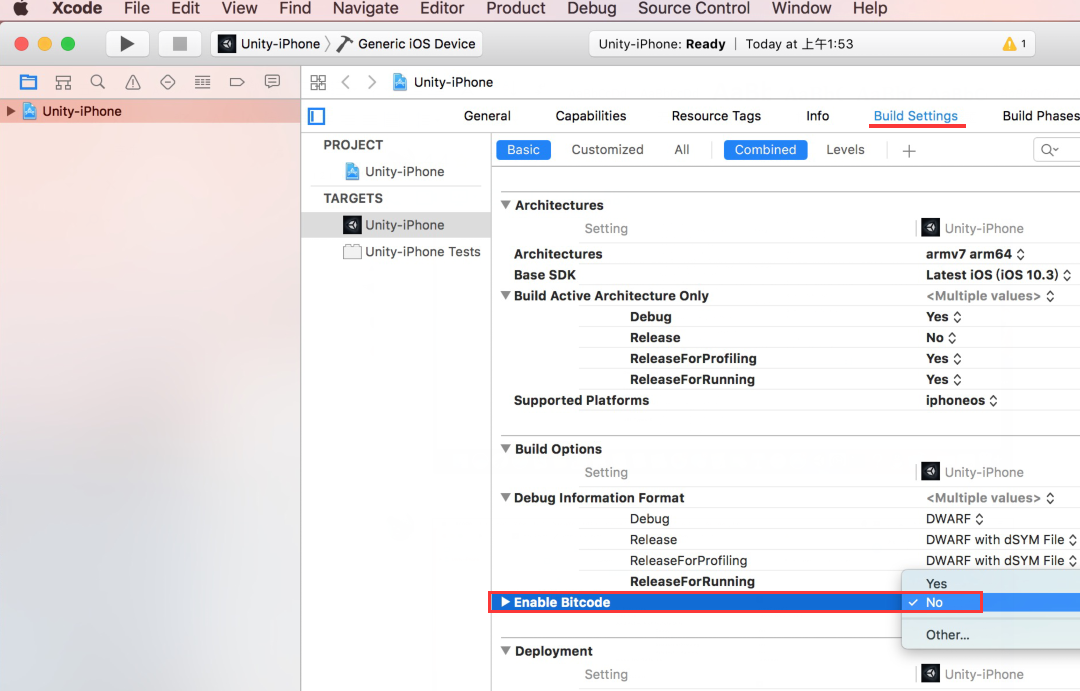This screenshot has width=1080, height=691.
Task: Click the related items grid icon
Action: click(x=318, y=83)
